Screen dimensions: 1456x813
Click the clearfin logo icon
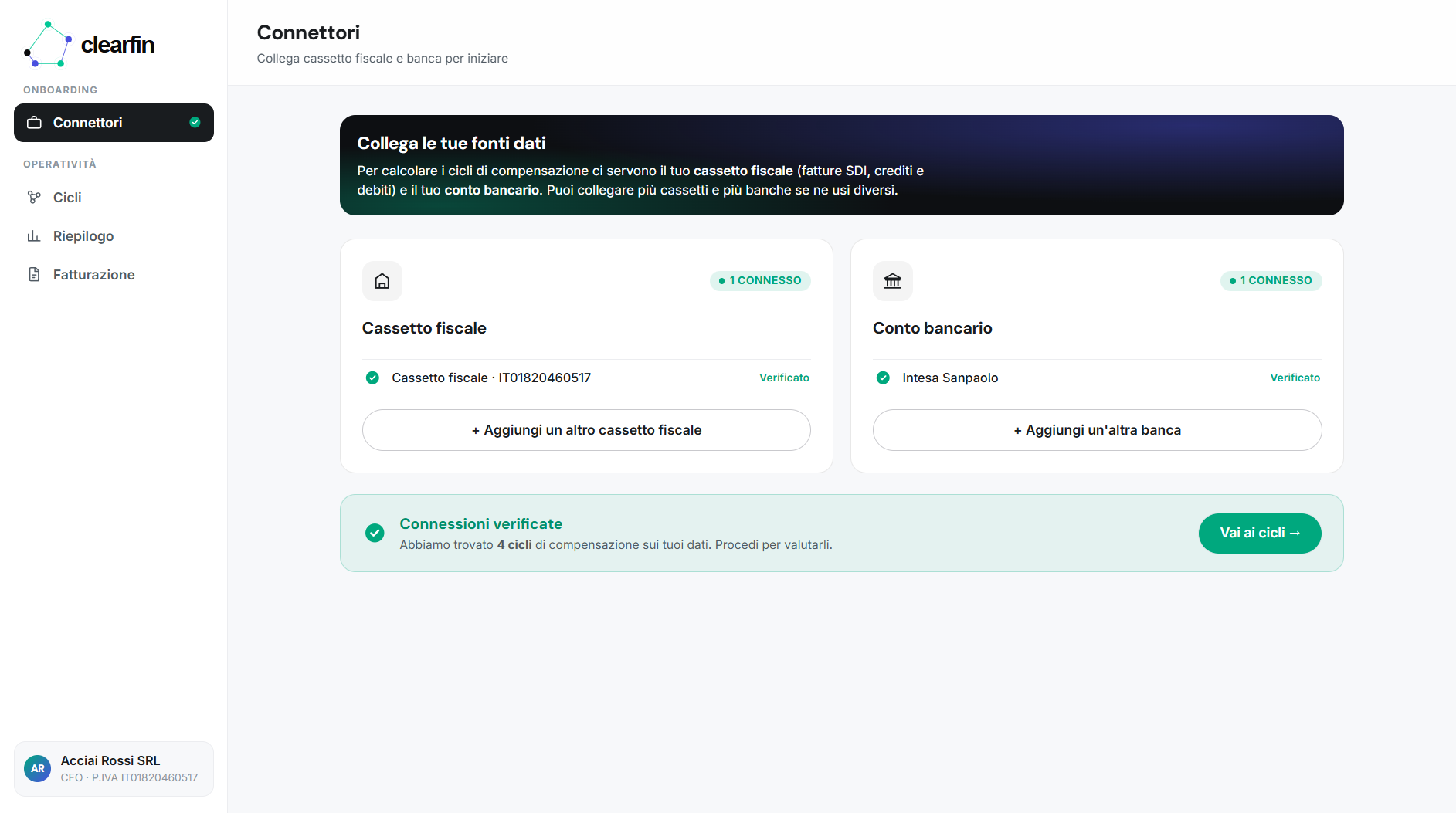(x=48, y=44)
